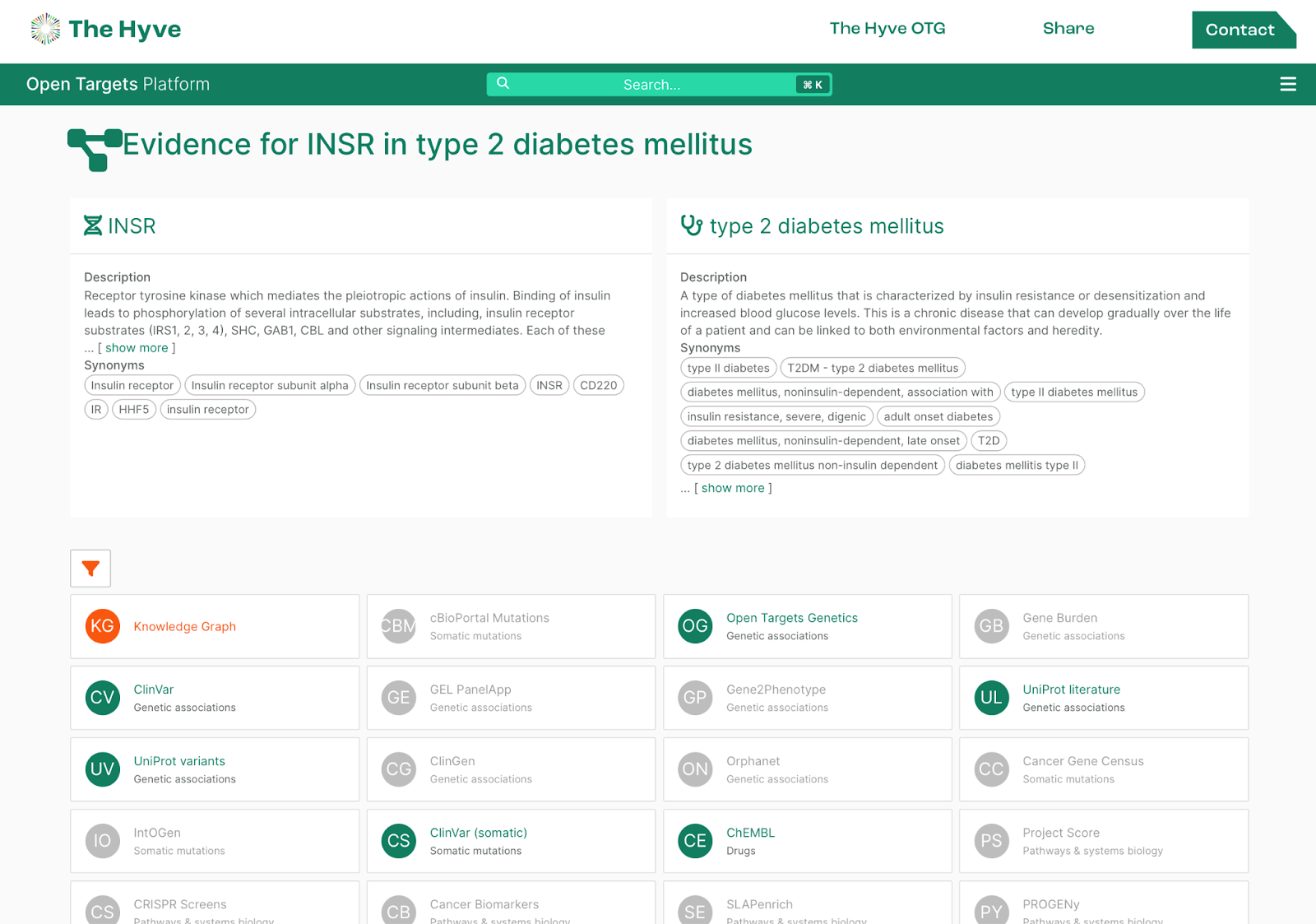
Task: Click the search magnifier icon
Action: click(x=503, y=84)
